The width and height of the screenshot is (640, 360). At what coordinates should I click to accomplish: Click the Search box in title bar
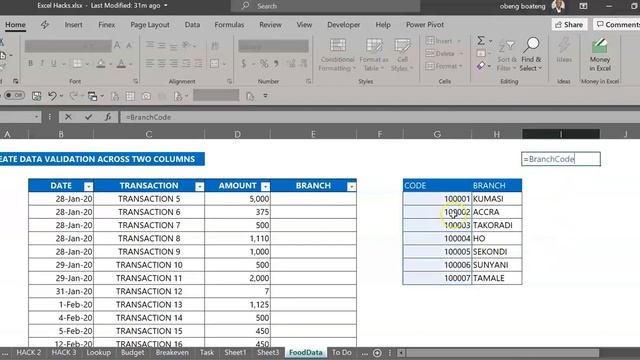point(325,6)
